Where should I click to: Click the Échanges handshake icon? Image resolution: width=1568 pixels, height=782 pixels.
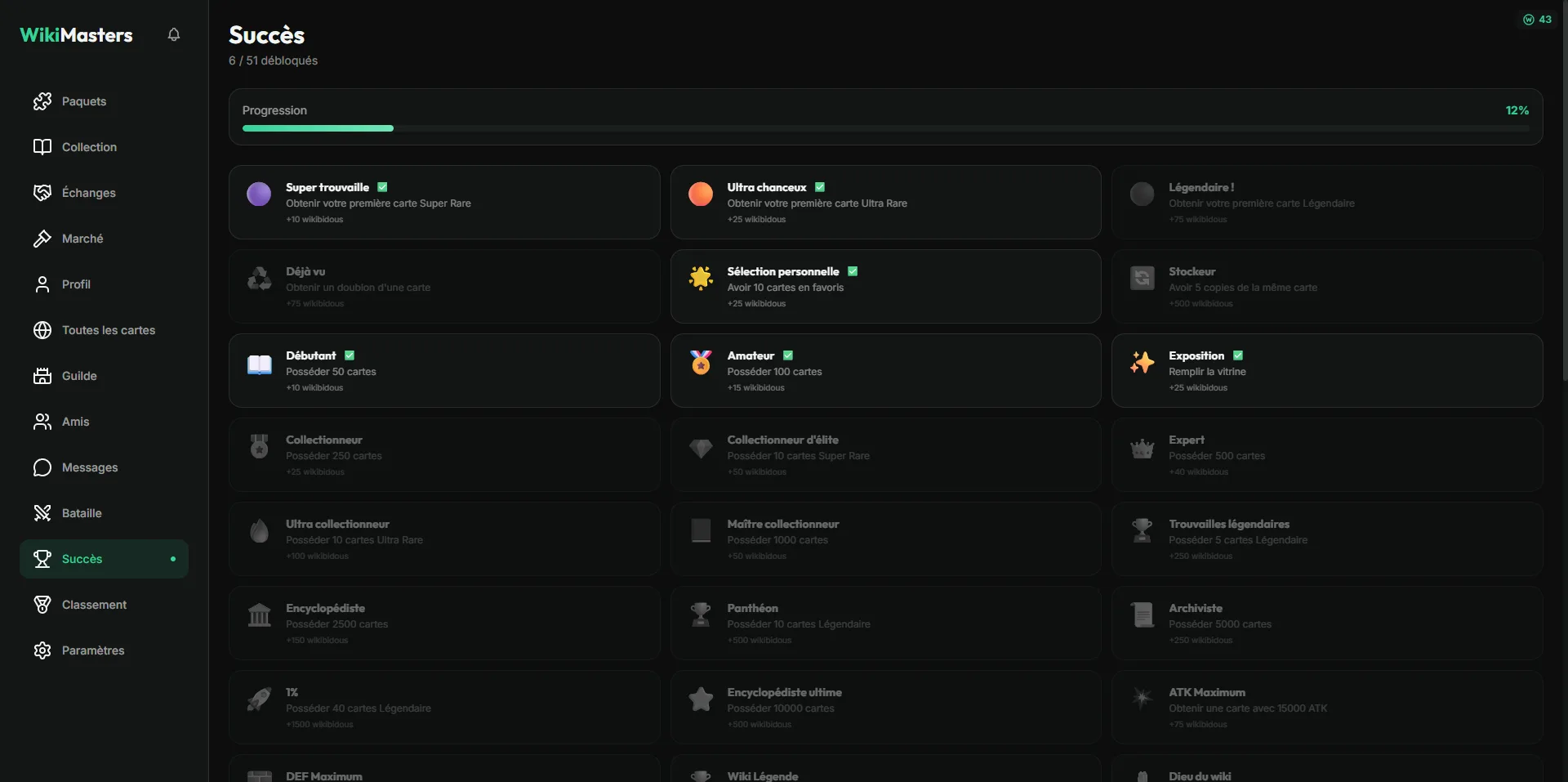click(x=42, y=193)
